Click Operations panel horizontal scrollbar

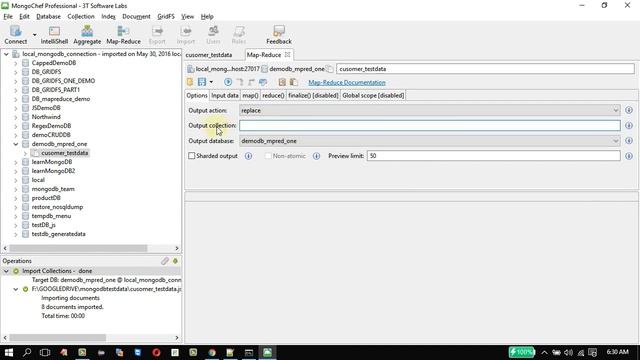[58, 338]
